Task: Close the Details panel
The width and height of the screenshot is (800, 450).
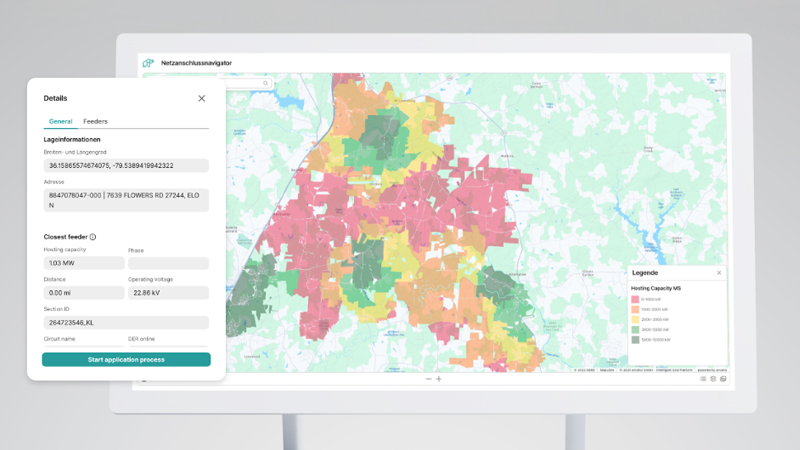Action: tap(202, 98)
